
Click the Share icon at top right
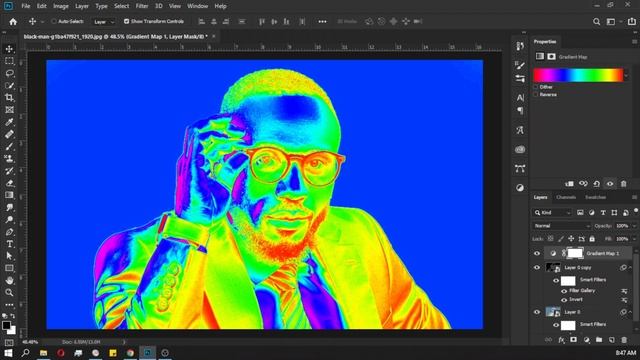[631, 22]
